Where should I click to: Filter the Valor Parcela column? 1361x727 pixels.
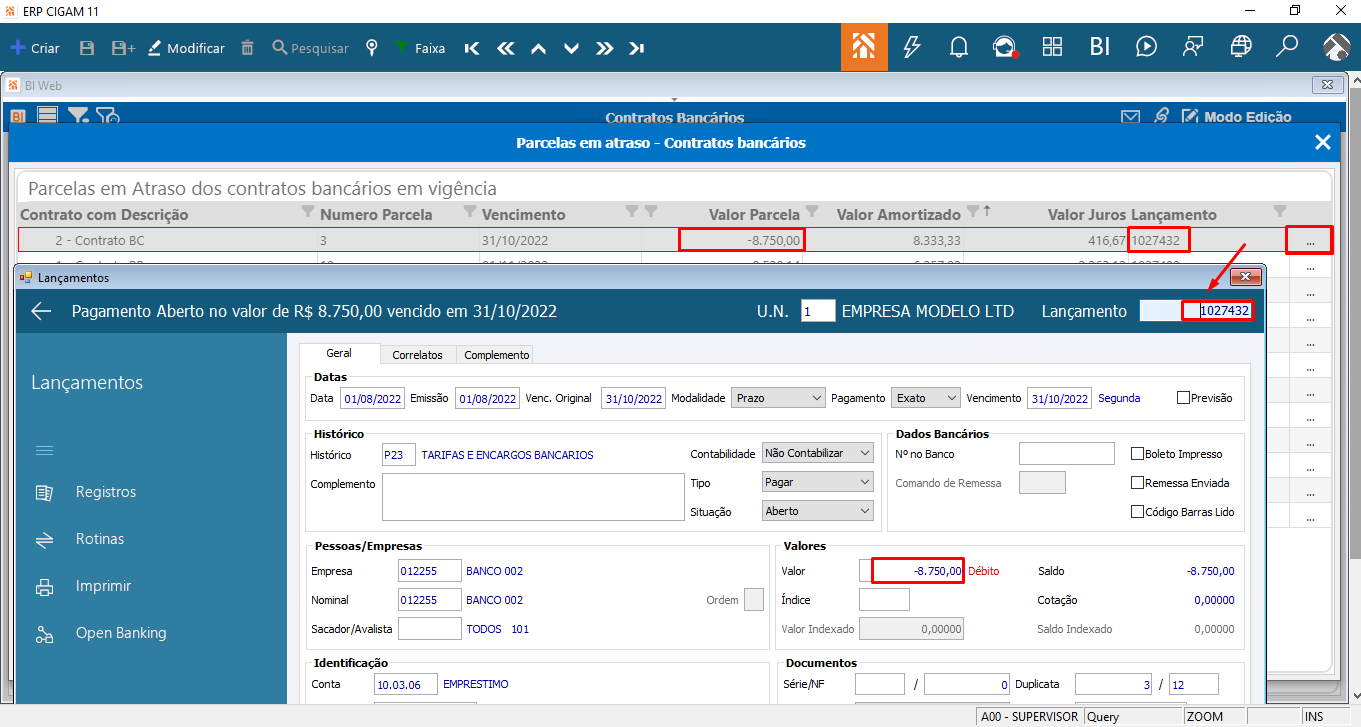[812, 212]
